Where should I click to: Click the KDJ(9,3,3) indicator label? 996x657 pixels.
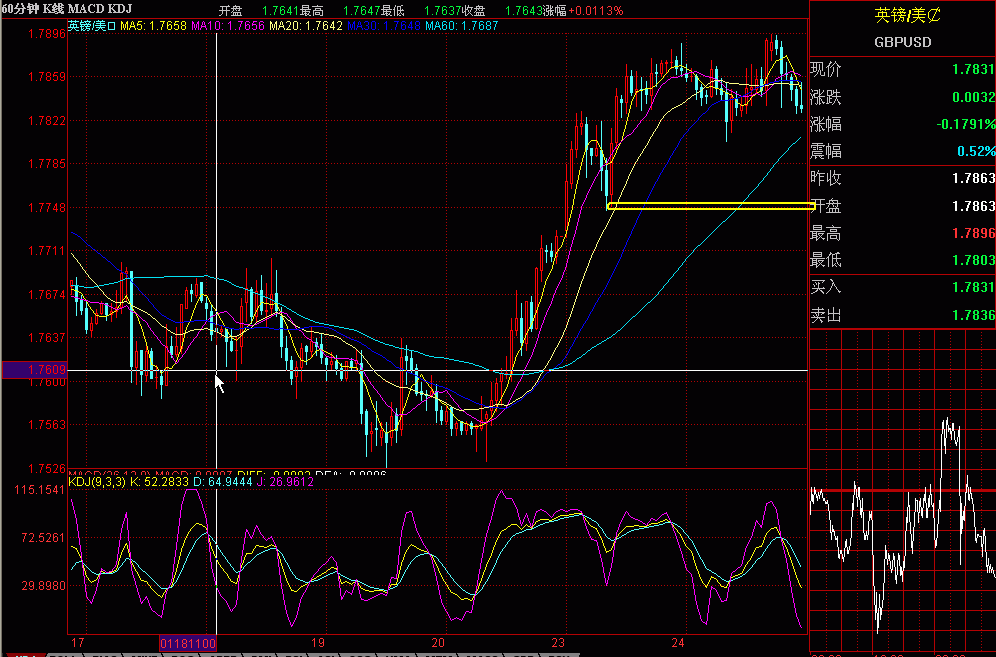click(97, 482)
